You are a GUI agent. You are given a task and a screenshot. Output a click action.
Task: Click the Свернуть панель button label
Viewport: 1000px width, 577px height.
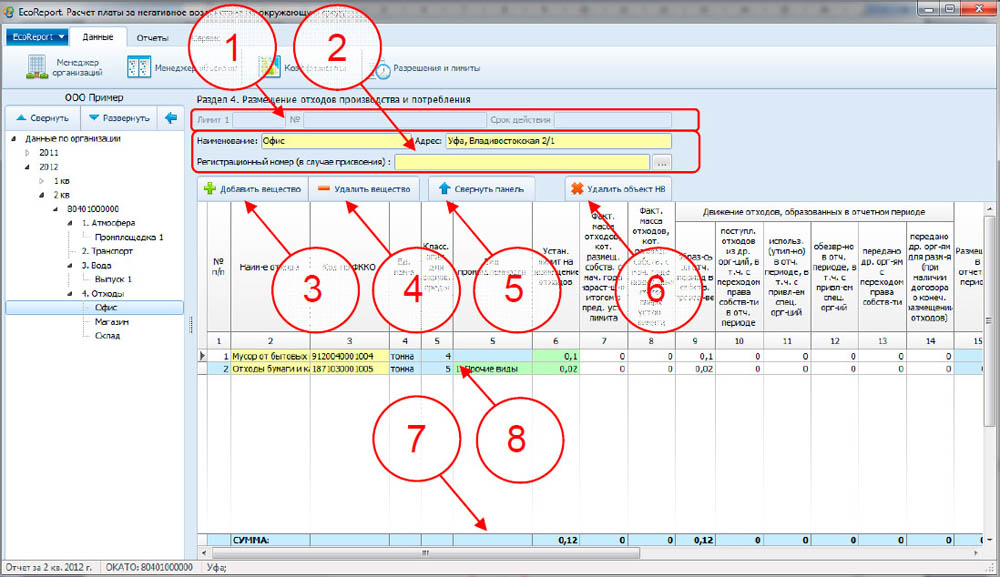tap(489, 189)
